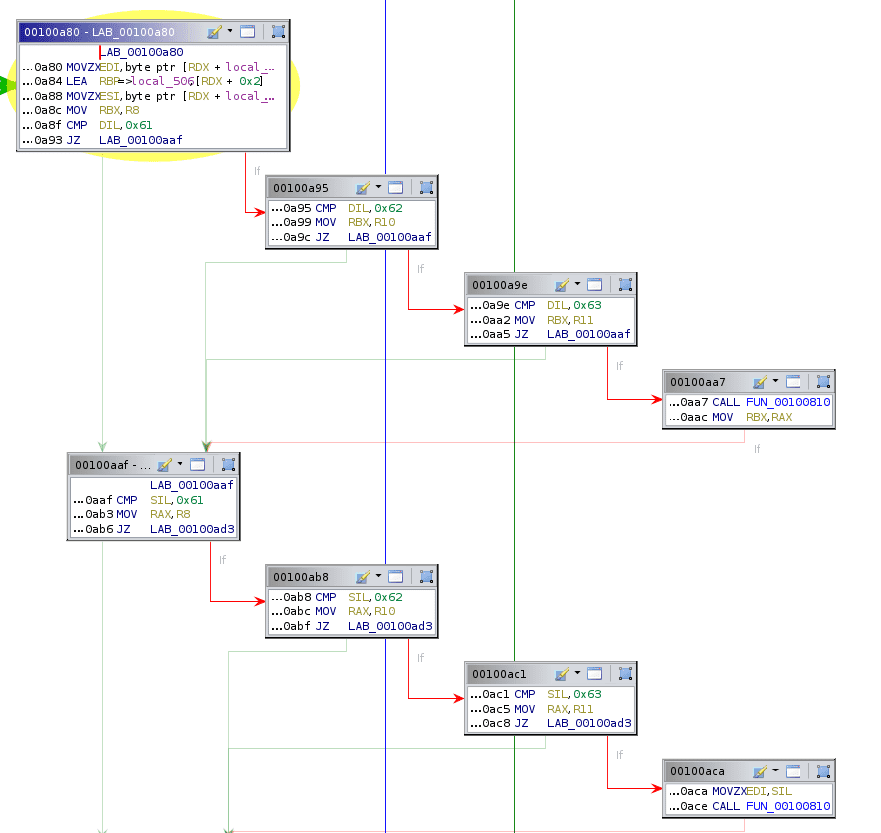Click group vertices icon on block 00100aa7

pyautogui.click(x=823, y=382)
